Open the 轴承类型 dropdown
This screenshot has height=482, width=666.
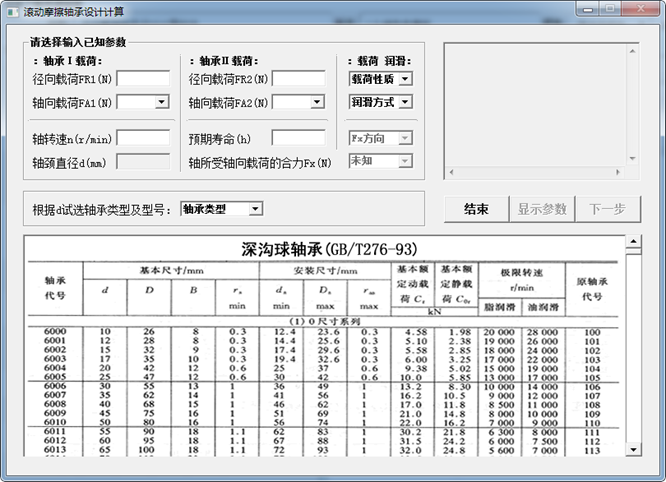click(x=255, y=209)
